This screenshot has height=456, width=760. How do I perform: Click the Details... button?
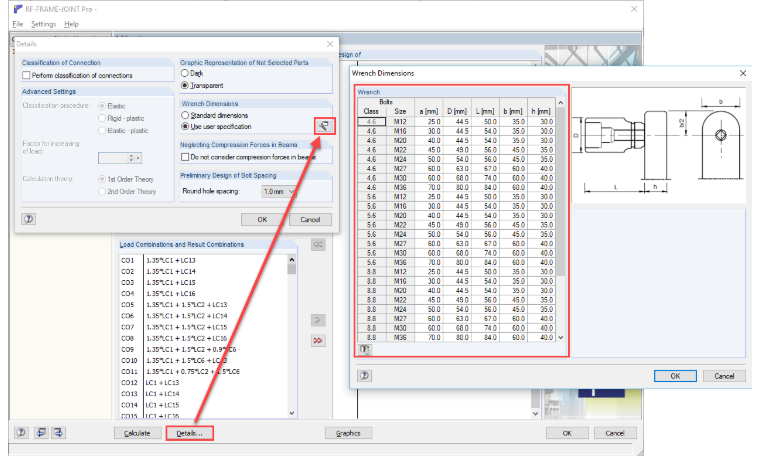[x=190, y=433]
